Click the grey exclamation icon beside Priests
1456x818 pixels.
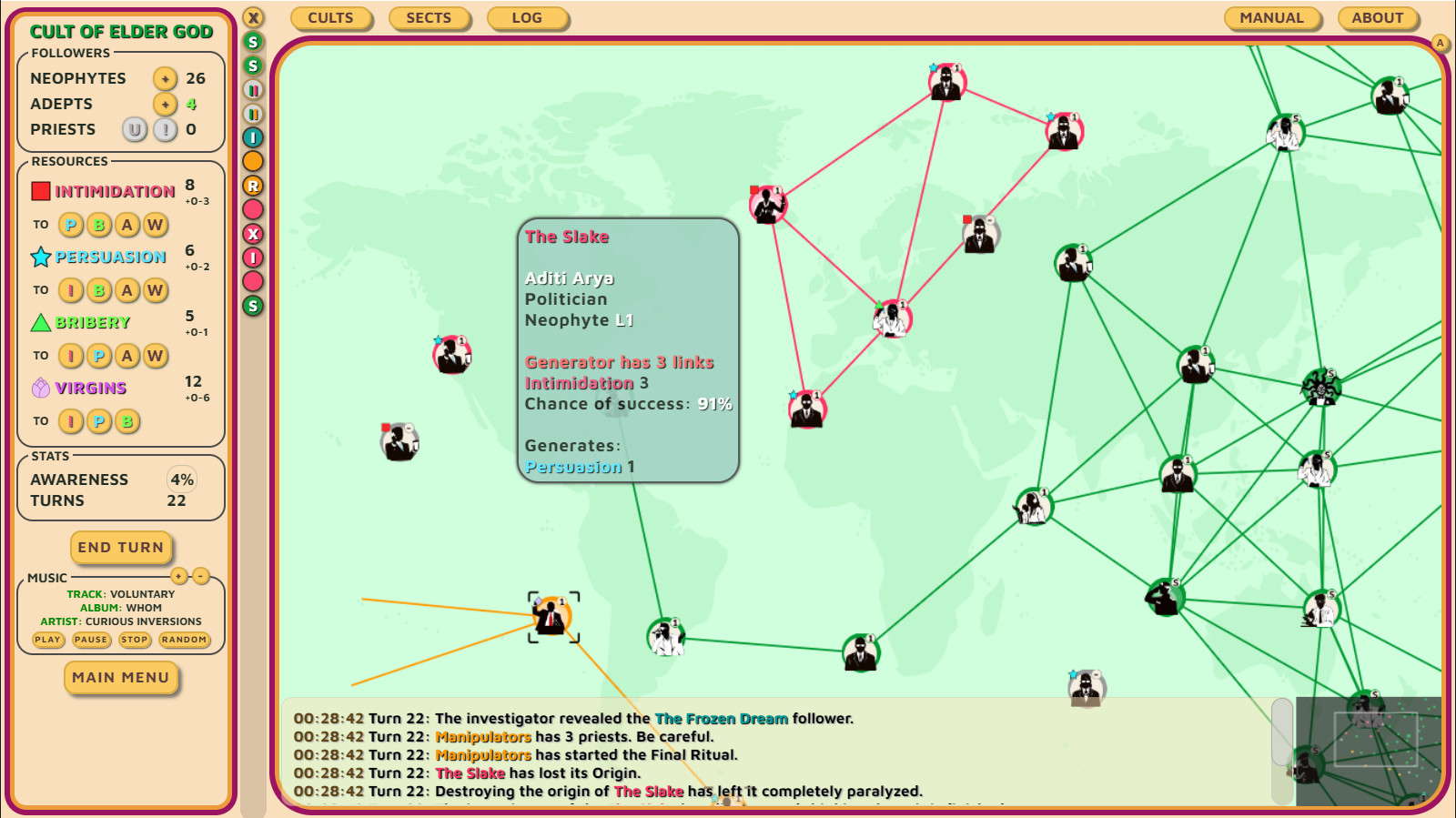click(x=165, y=129)
